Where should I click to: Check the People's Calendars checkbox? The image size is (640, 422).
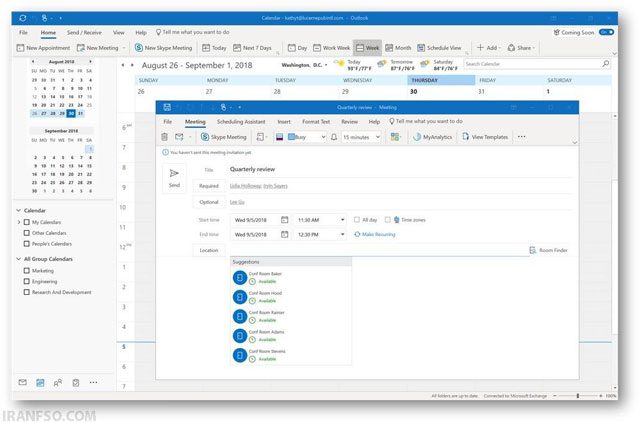27,244
